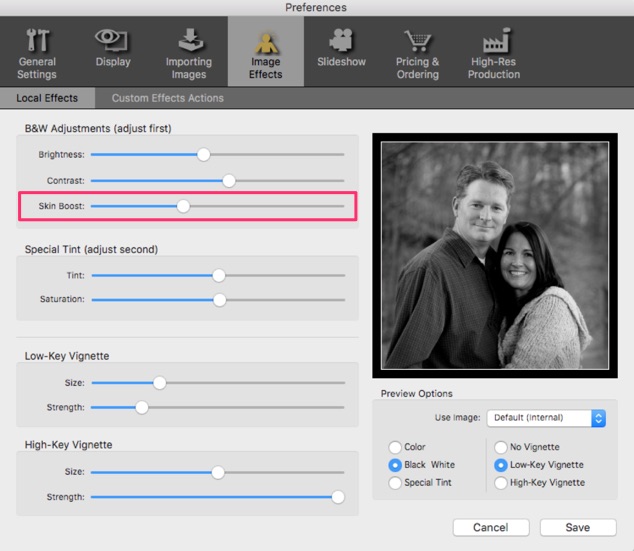Image resolution: width=634 pixels, height=551 pixels.
Task: Switch to the Custom Effects Actions tab
Action: pos(167,98)
